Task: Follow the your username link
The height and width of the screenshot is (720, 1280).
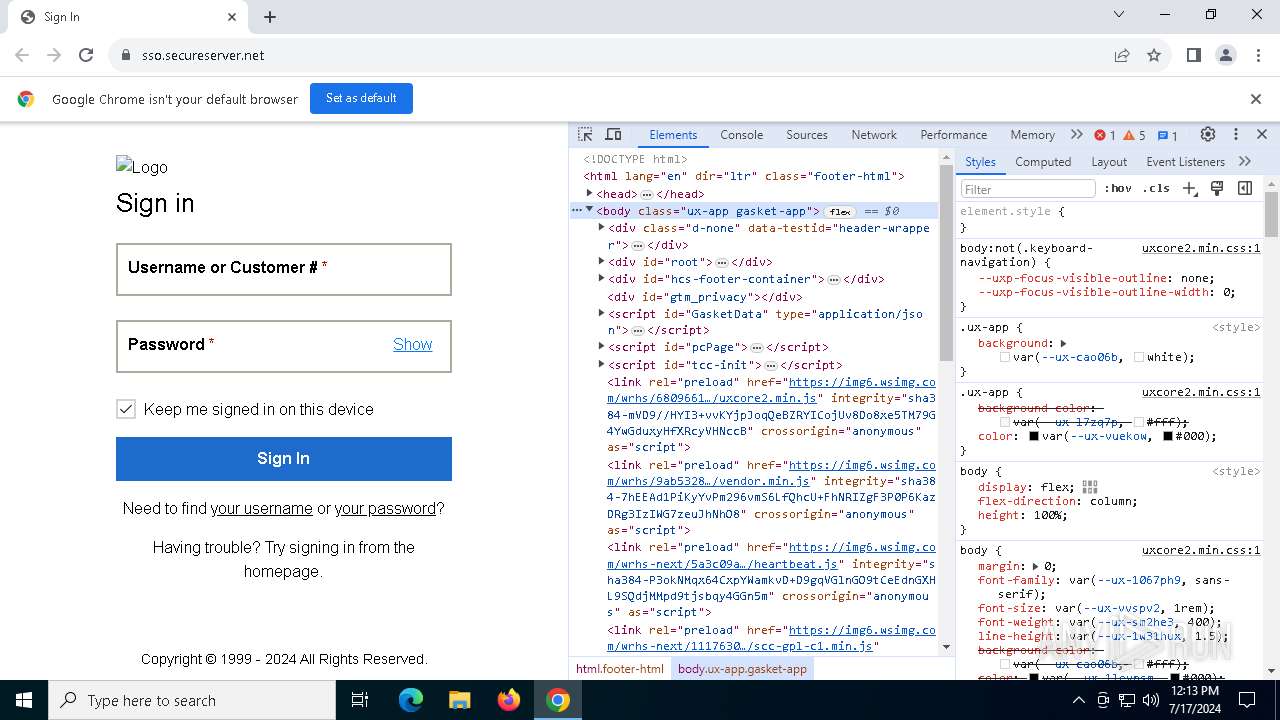Action: [261, 508]
